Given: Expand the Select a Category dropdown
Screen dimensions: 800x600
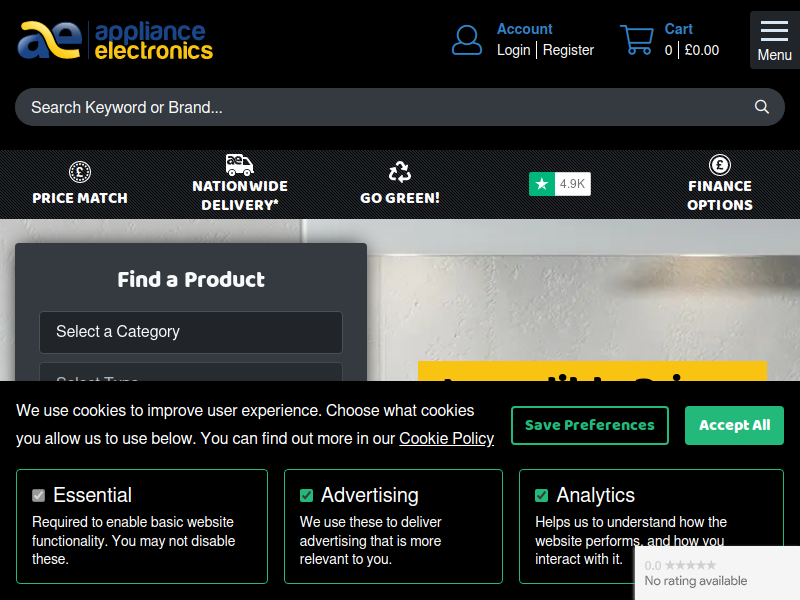Looking at the screenshot, I should point(191,332).
